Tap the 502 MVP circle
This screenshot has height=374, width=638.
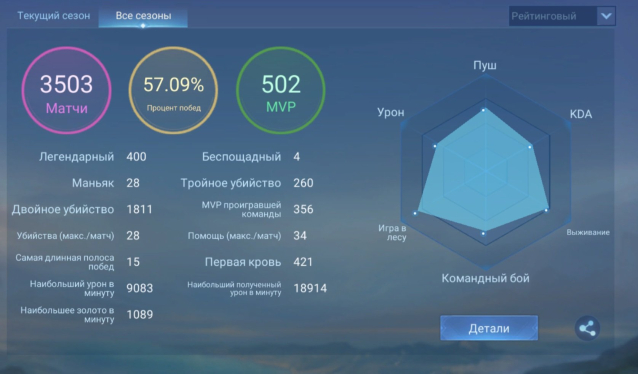(x=281, y=90)
